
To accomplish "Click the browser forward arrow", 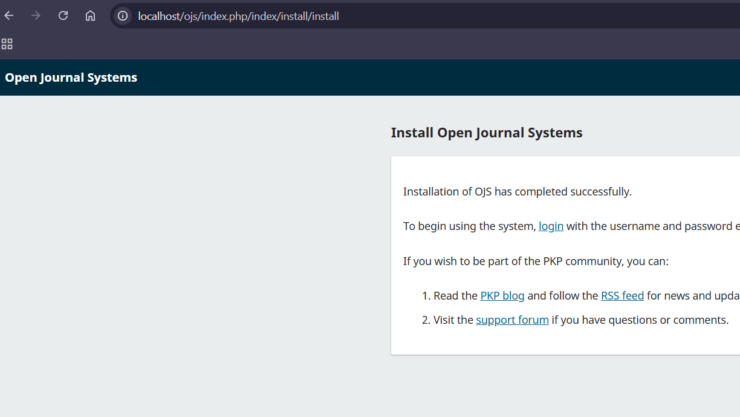I will tap(36, 16).
